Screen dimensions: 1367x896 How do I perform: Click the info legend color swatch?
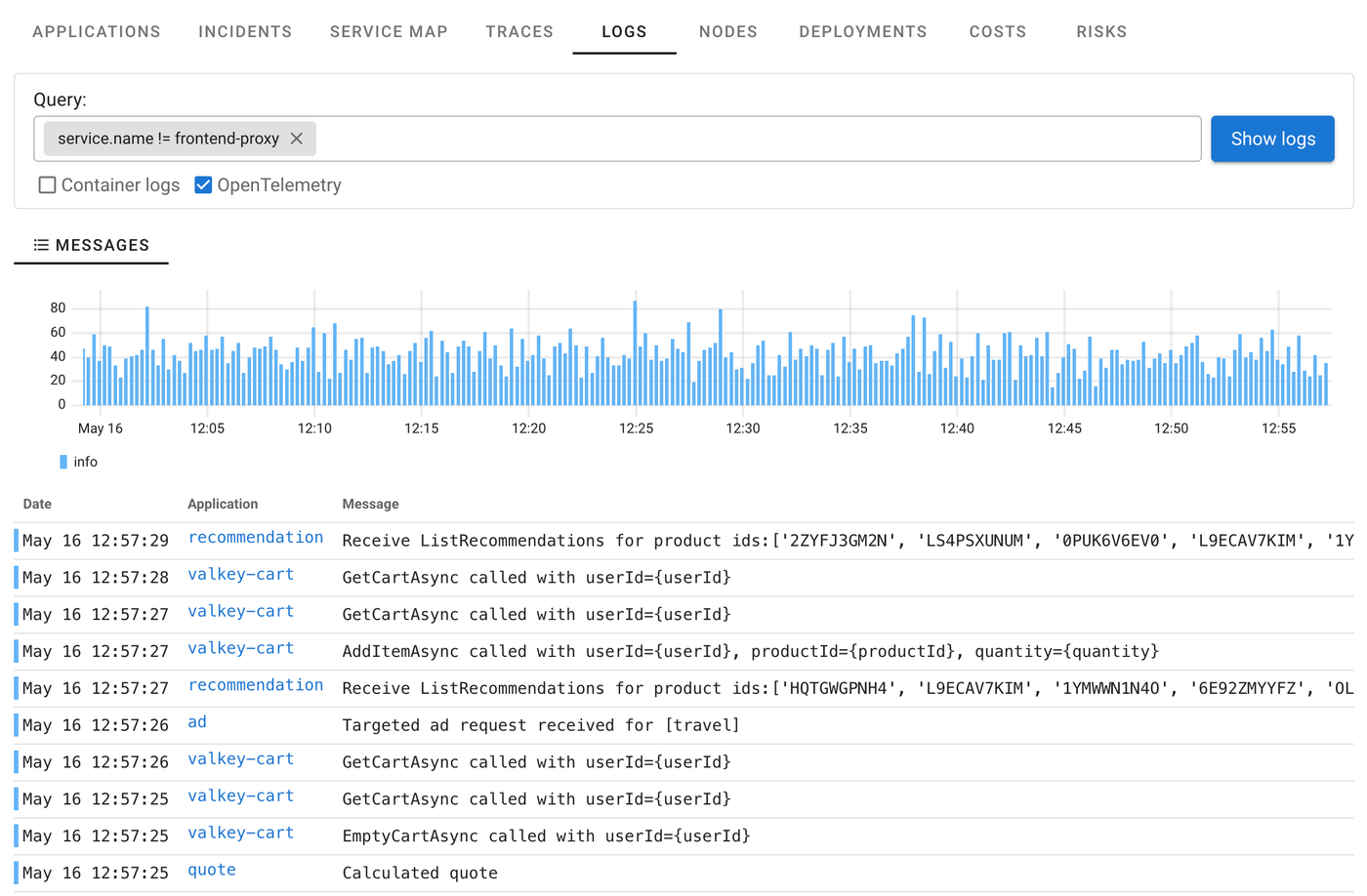63,461
